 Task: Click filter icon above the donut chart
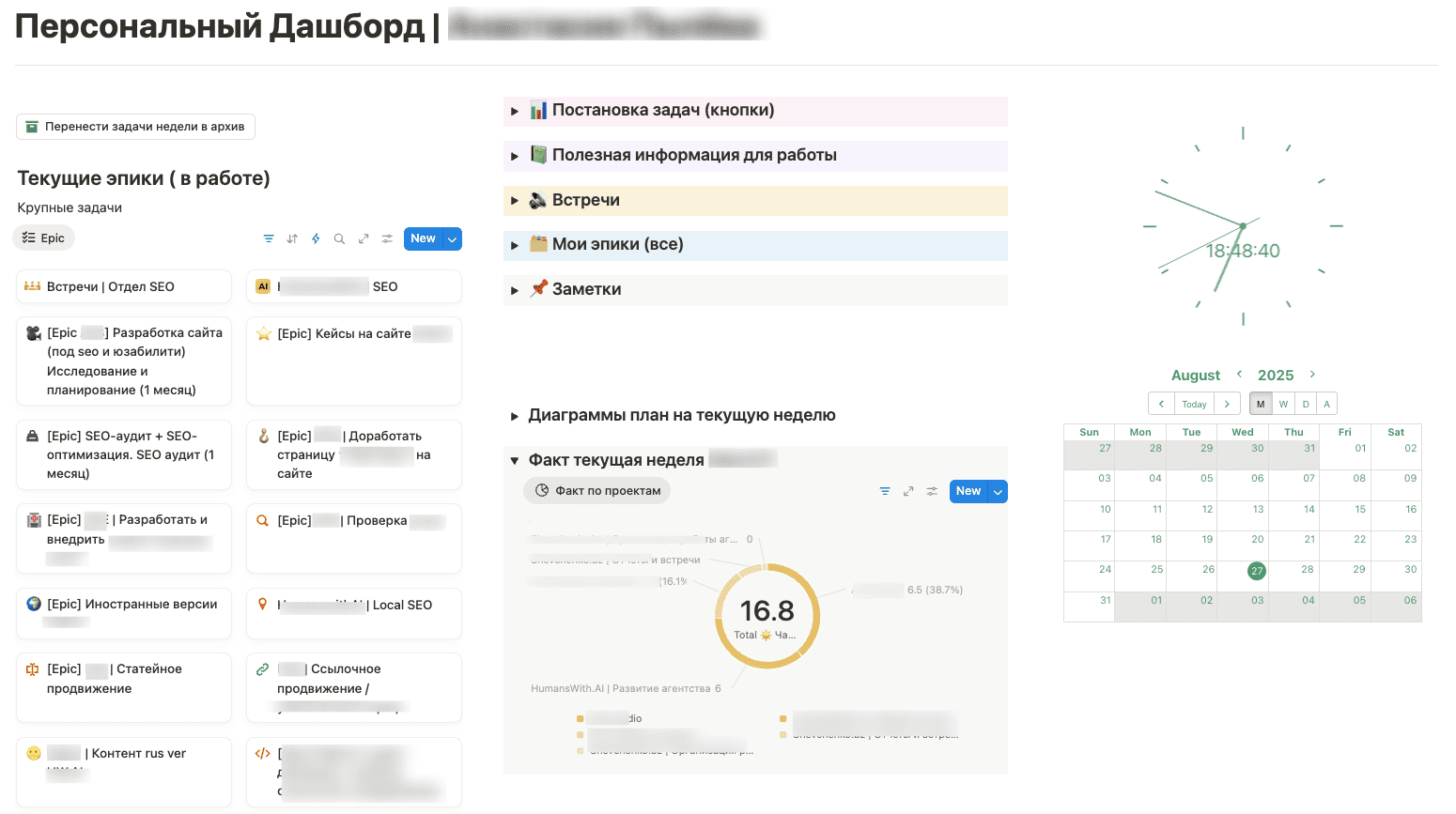(x=885, y=491)
